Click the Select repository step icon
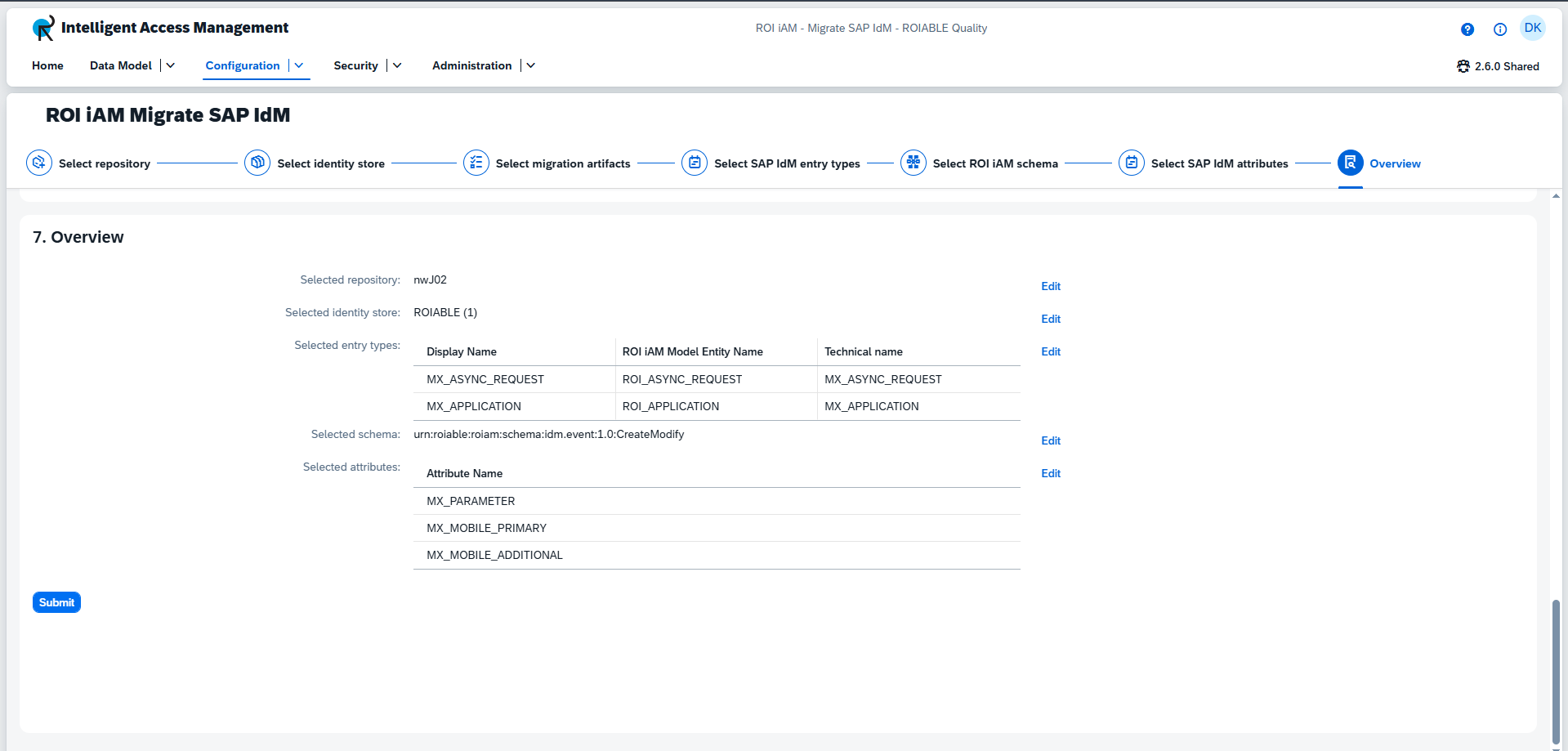Screen dimensions: 1568x751 pyautogui.click(x=39, y=163)
